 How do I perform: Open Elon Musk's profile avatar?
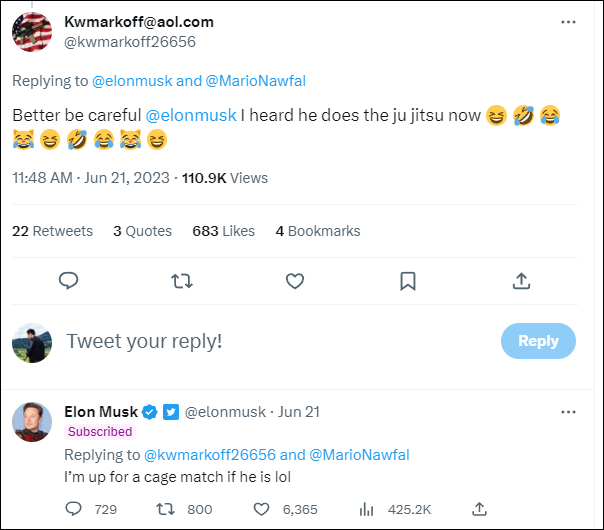pyautogui.click(x=32, y=422)
